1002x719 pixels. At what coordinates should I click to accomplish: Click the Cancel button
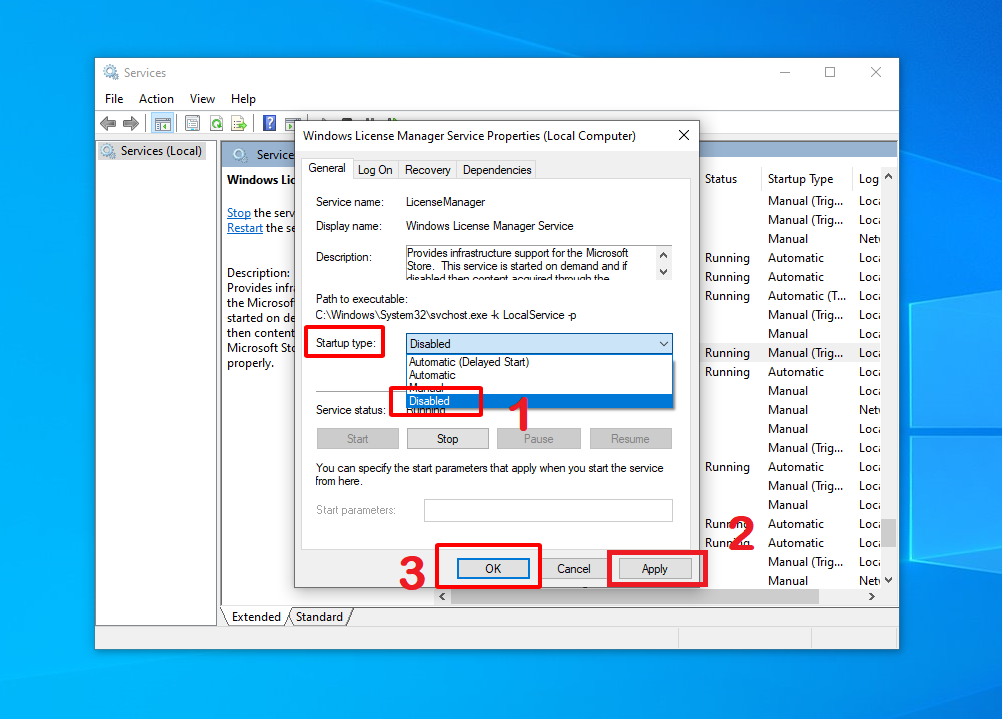point(573,569)
